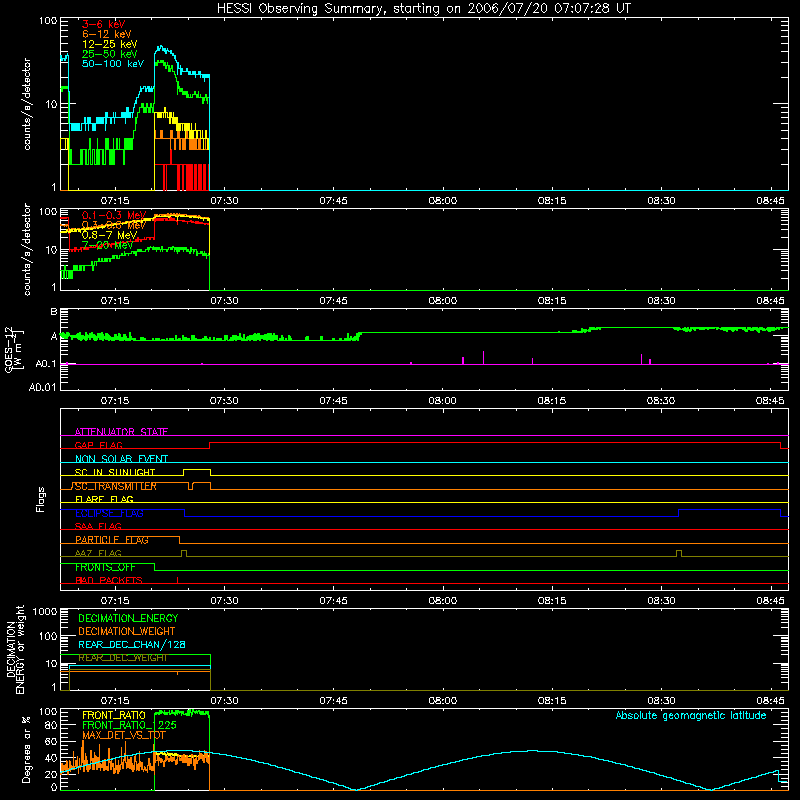The height and width of the screenshot is (800, 800).
Task: Click '08:00' tick under the GOES-12 panel
Action: (442, 401)
